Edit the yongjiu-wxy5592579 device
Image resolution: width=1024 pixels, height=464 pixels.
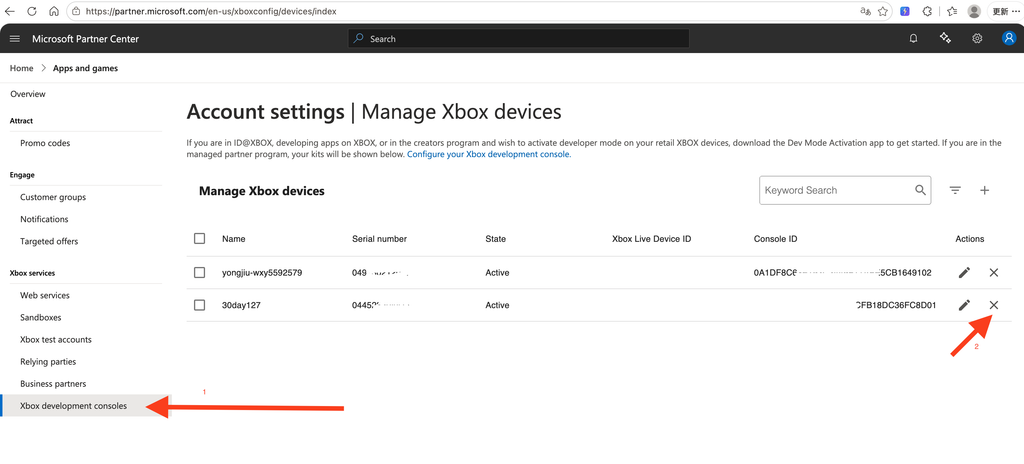point(965,273)
